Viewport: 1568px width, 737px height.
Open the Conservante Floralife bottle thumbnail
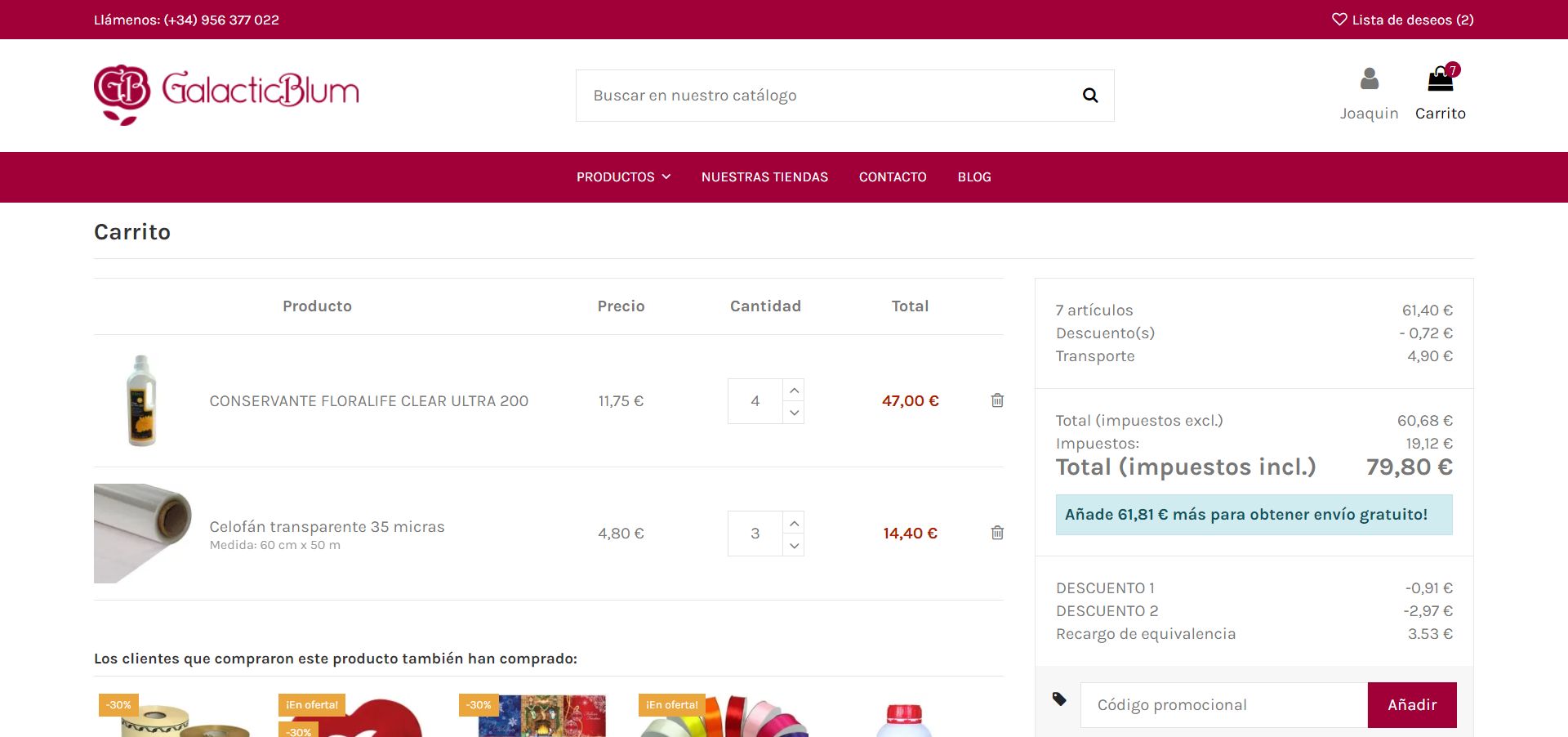coord(142,400)
